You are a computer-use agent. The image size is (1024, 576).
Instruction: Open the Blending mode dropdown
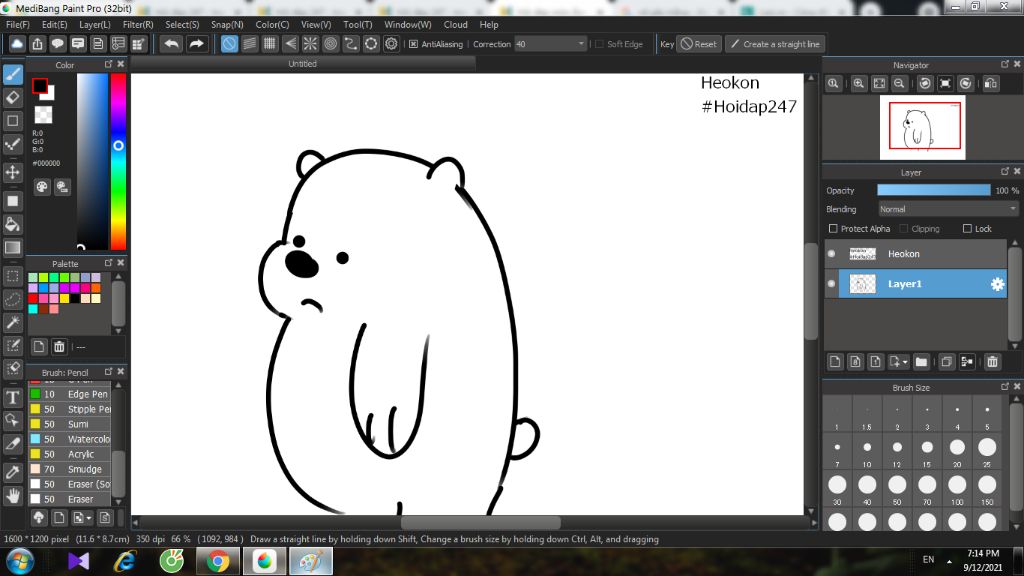click(x=948, y=210)
